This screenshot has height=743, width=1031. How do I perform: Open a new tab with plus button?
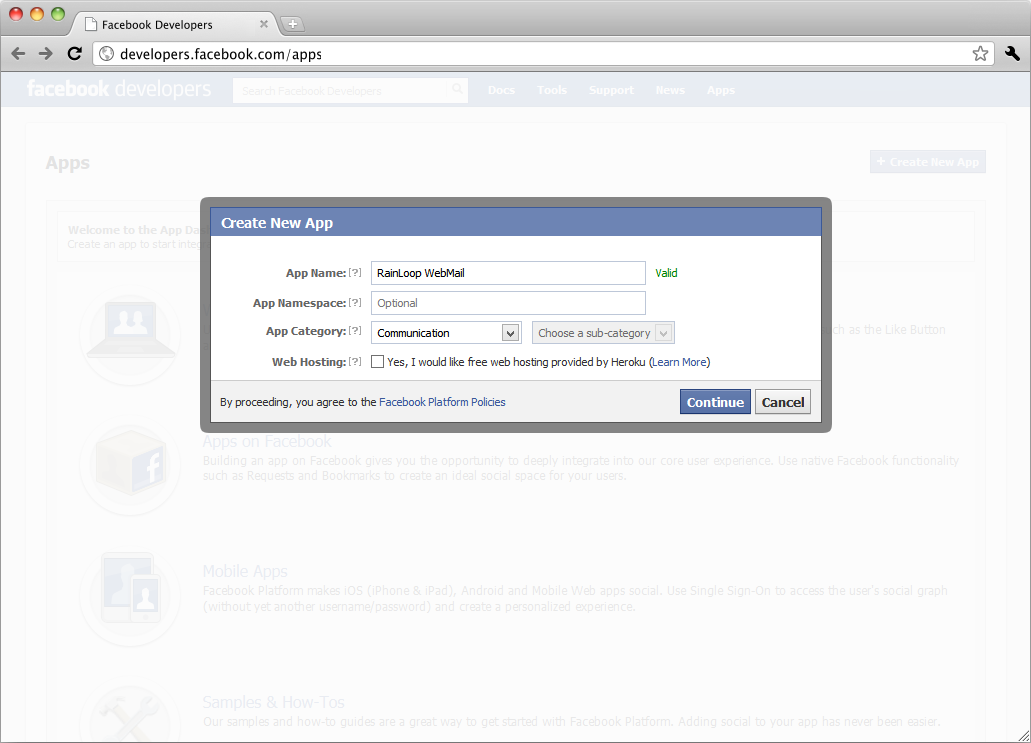coord(293,24)
